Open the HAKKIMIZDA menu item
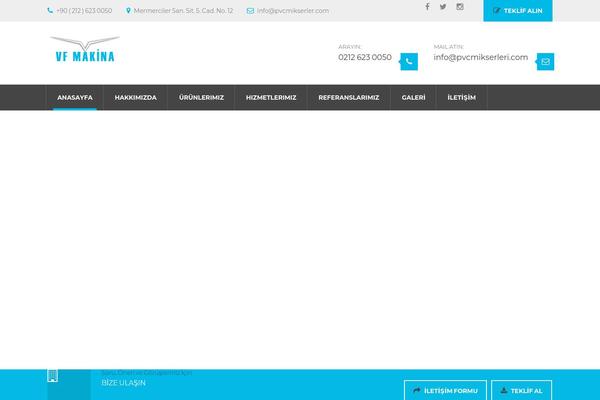Viewport: 600px width, 400px height. tap(135, 98)
